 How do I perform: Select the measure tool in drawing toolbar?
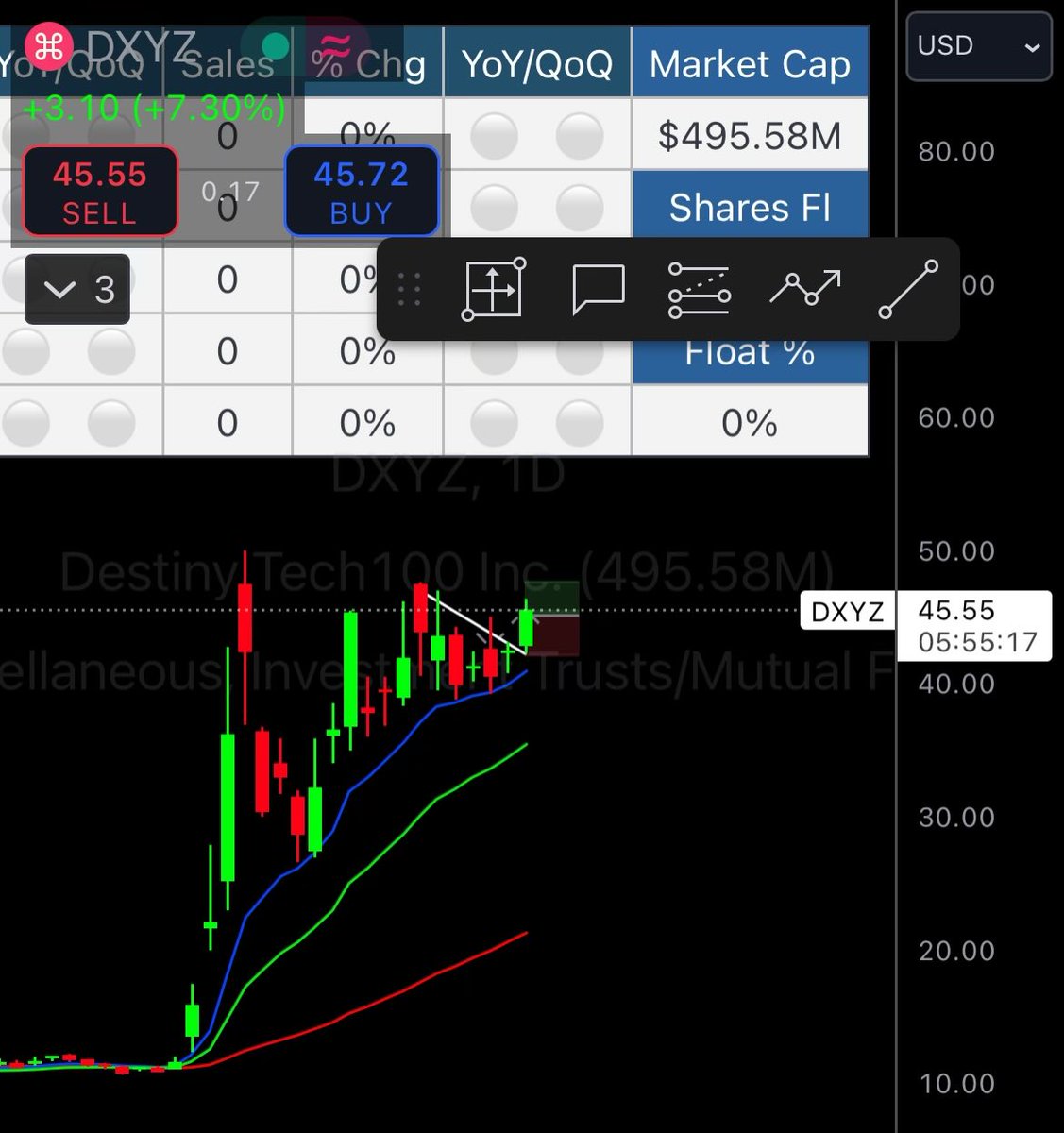coord(494,288)
